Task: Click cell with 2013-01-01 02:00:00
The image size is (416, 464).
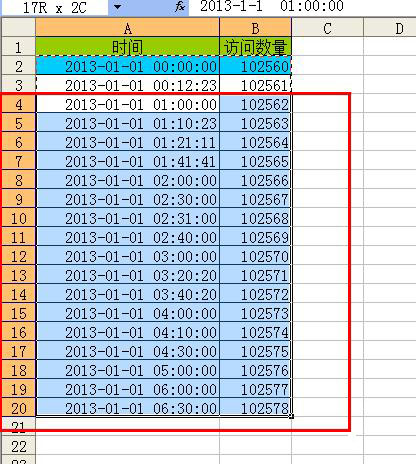Action: click(x=127, y=180)
